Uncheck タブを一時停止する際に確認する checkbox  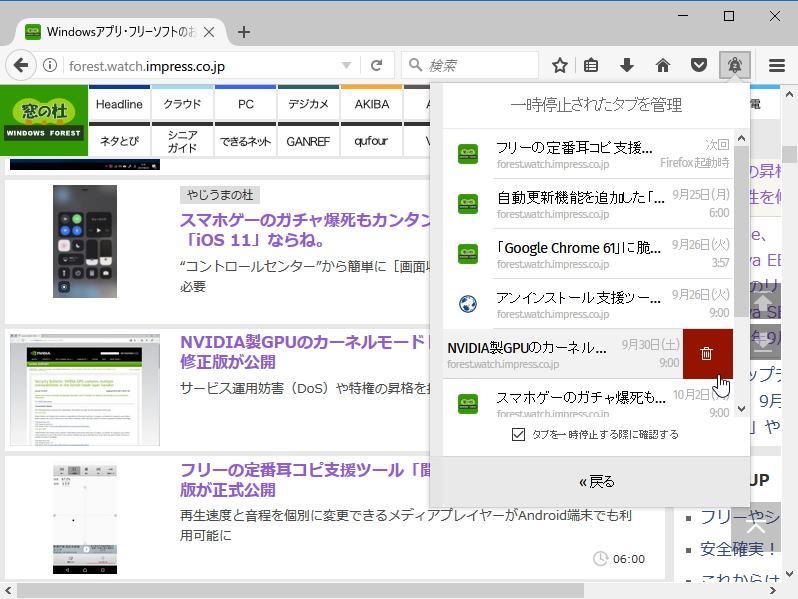coord(518,434)
